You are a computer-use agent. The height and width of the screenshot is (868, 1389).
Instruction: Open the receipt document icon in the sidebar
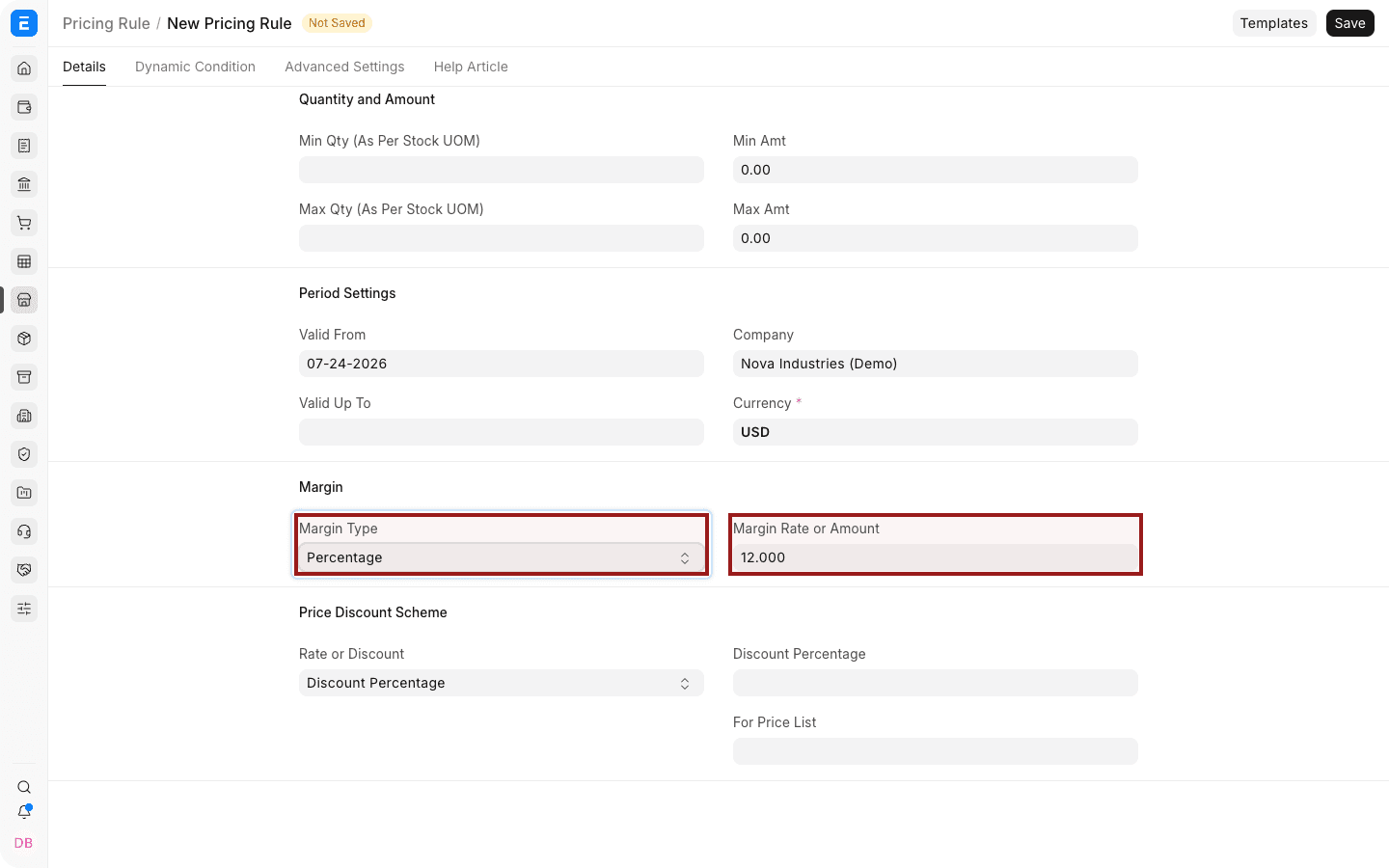[24, 146]
